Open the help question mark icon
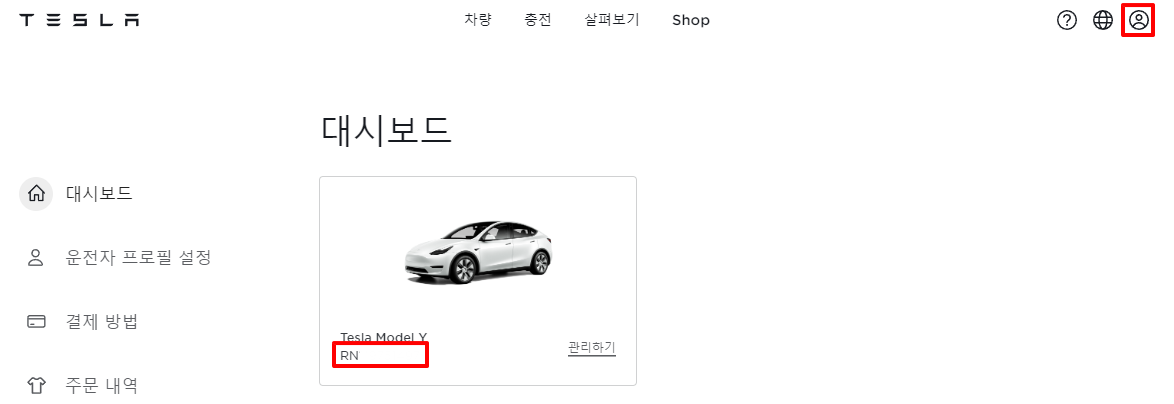 pos(1066,20)
